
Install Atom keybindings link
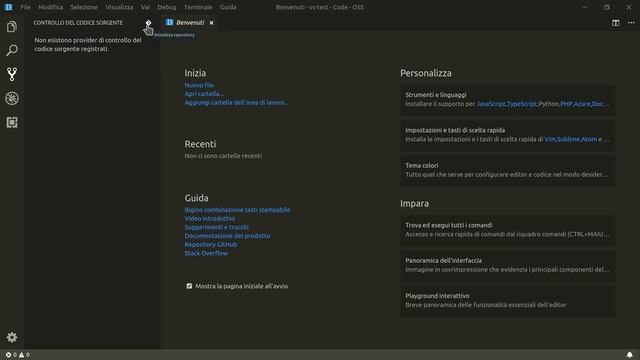pyautogui.click(x=589, y=139)
